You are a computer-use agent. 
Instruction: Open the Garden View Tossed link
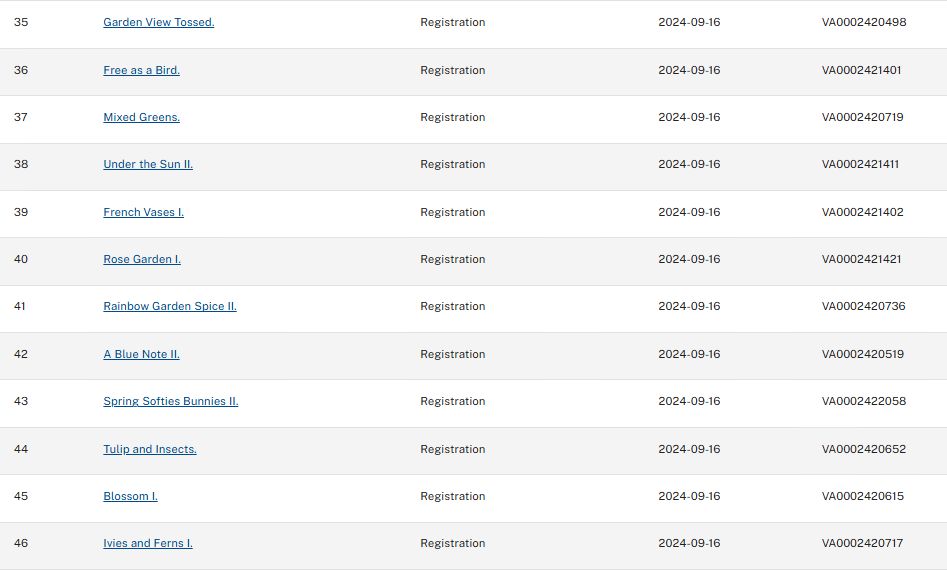[158, 22]
